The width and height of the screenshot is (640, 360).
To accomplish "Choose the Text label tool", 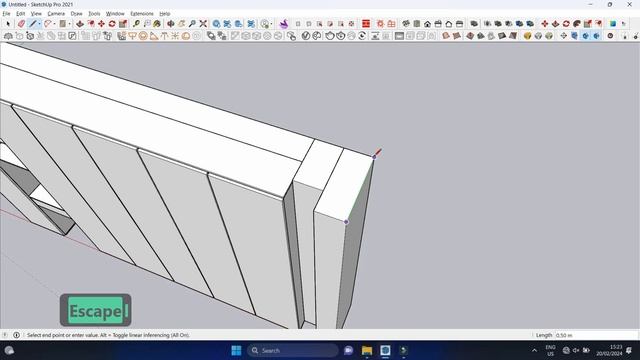I will [147, 24].
